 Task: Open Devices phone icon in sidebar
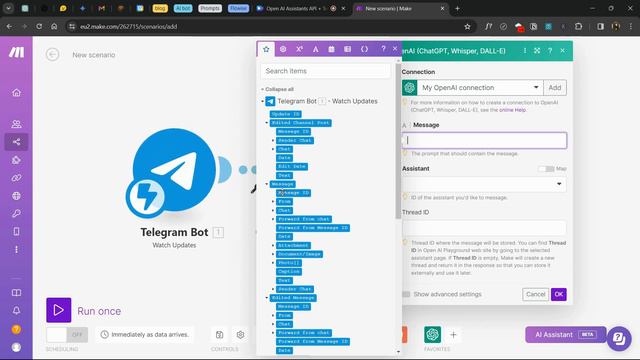click(16, 231)
